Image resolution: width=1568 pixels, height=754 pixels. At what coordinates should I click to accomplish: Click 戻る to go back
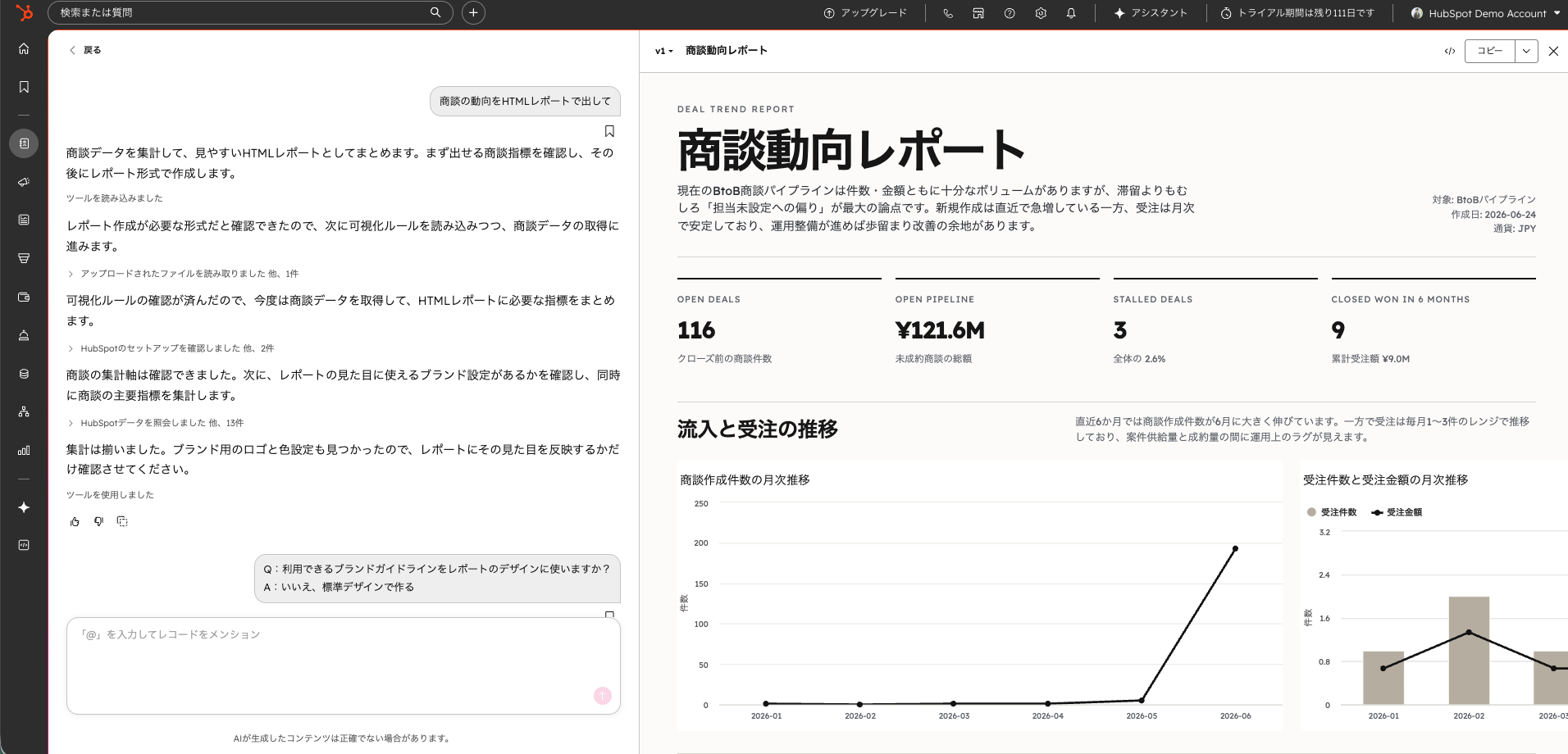point(85,50)
